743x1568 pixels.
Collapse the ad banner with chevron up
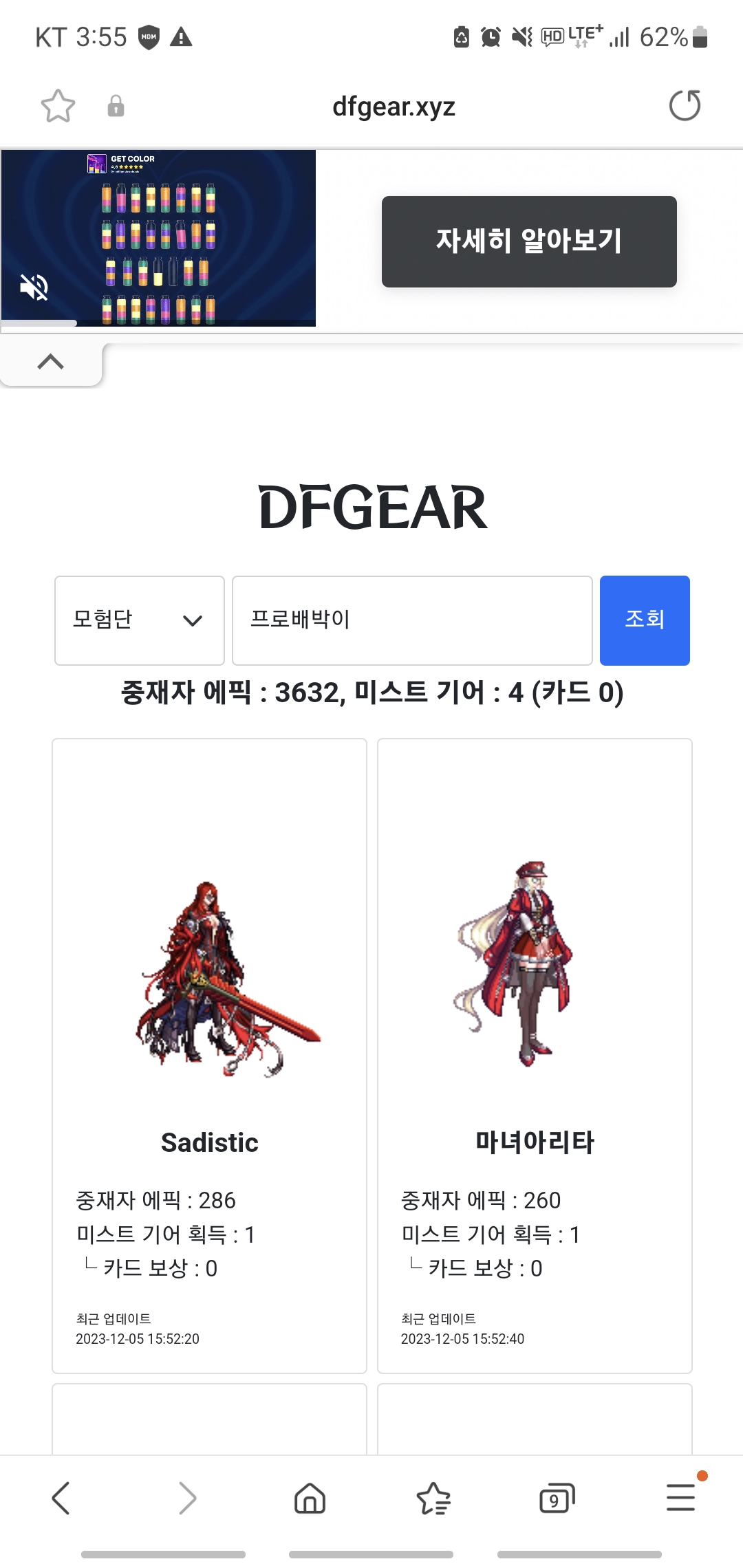coord(51,362)
